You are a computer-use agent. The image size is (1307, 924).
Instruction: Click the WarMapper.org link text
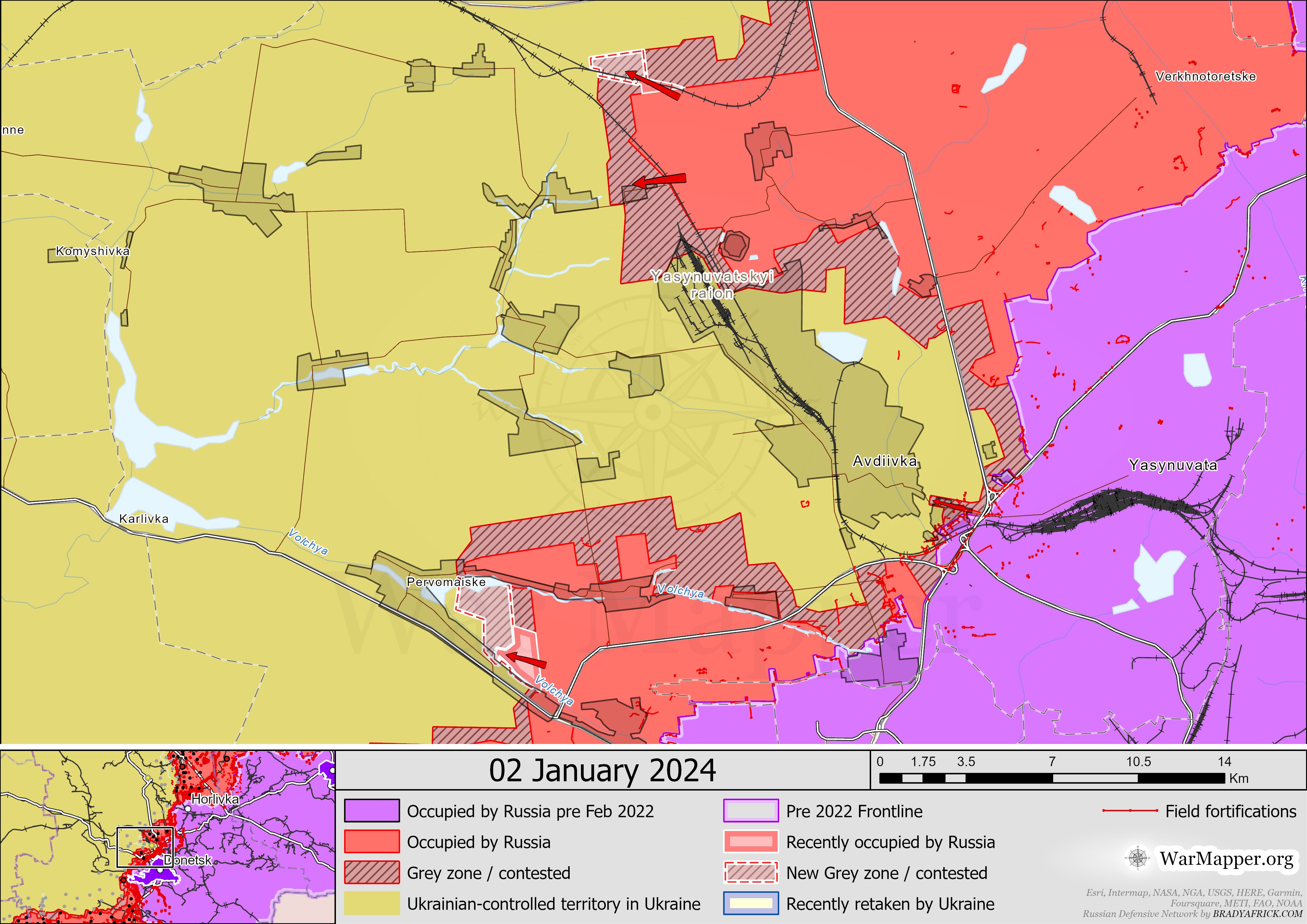coord(1226,858)
